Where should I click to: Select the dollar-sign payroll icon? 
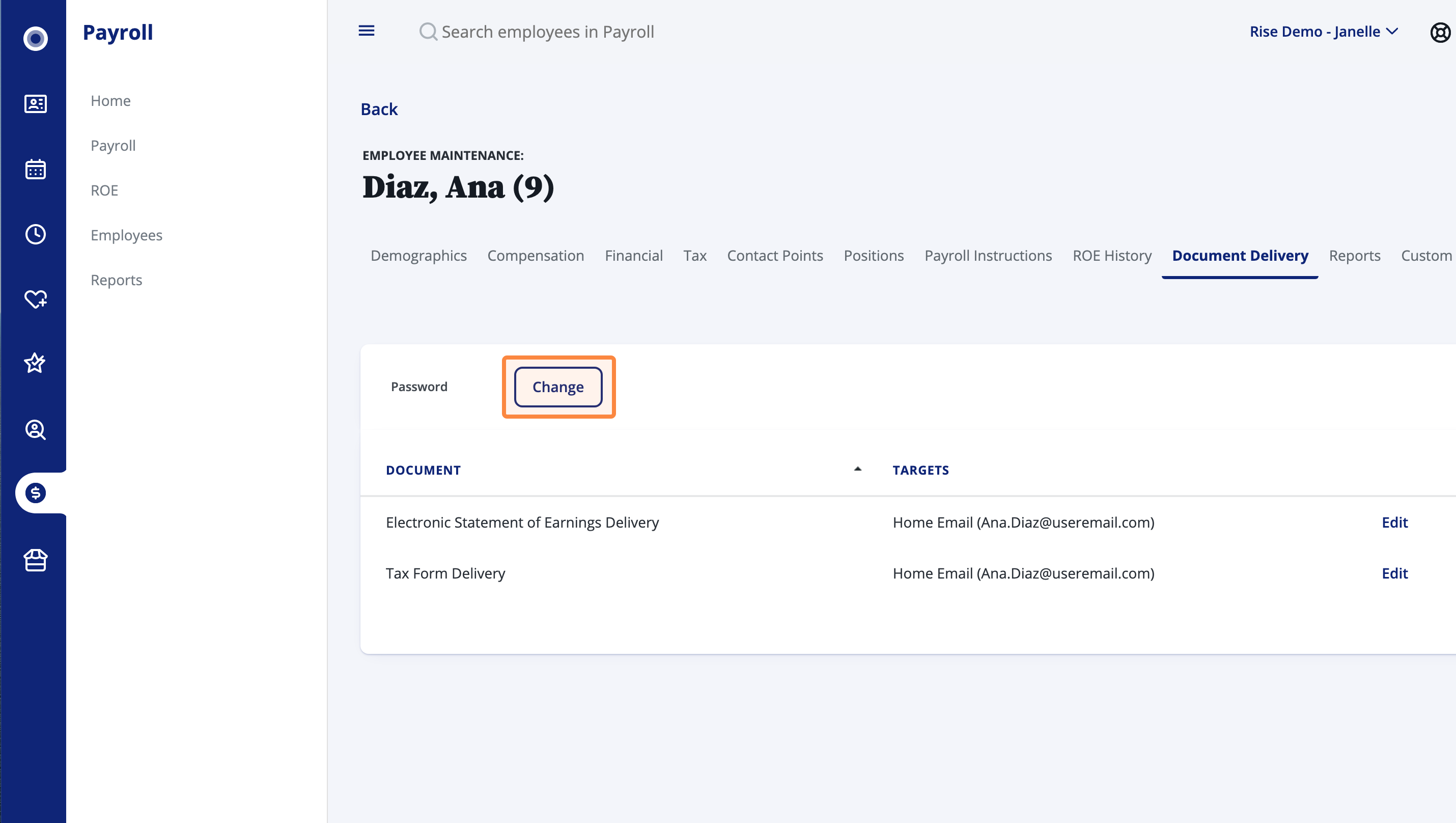36,493
